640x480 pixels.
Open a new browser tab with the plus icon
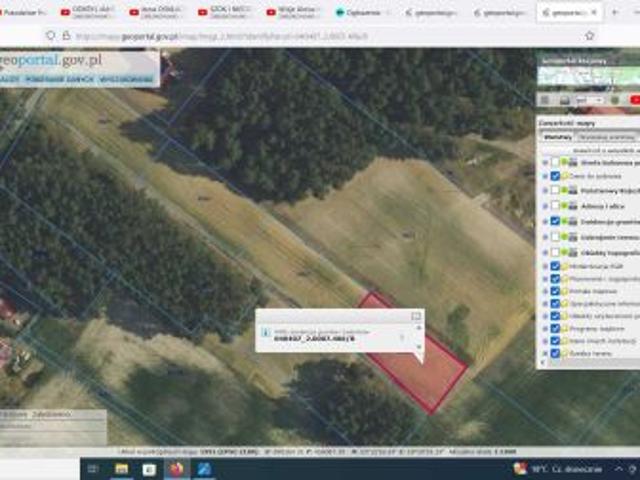(614, 13)
